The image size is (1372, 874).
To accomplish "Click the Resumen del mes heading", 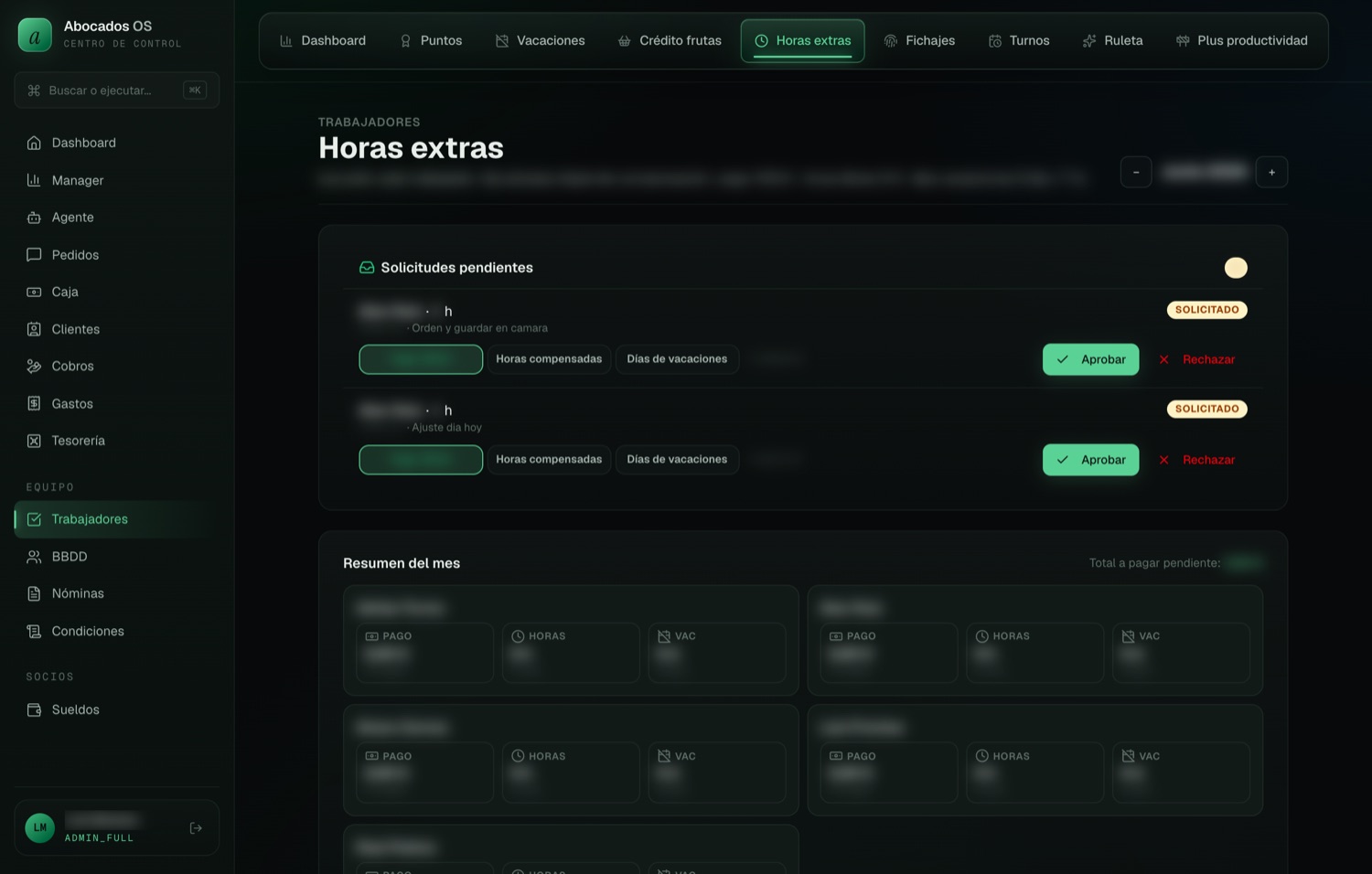I will coord(402,563).
